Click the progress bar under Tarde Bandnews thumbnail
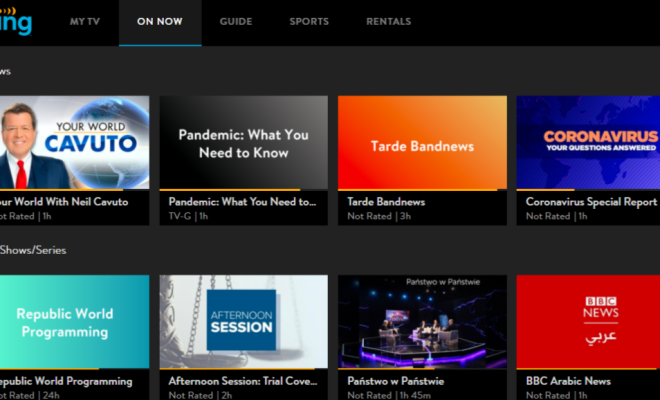 tap(422, 190)
